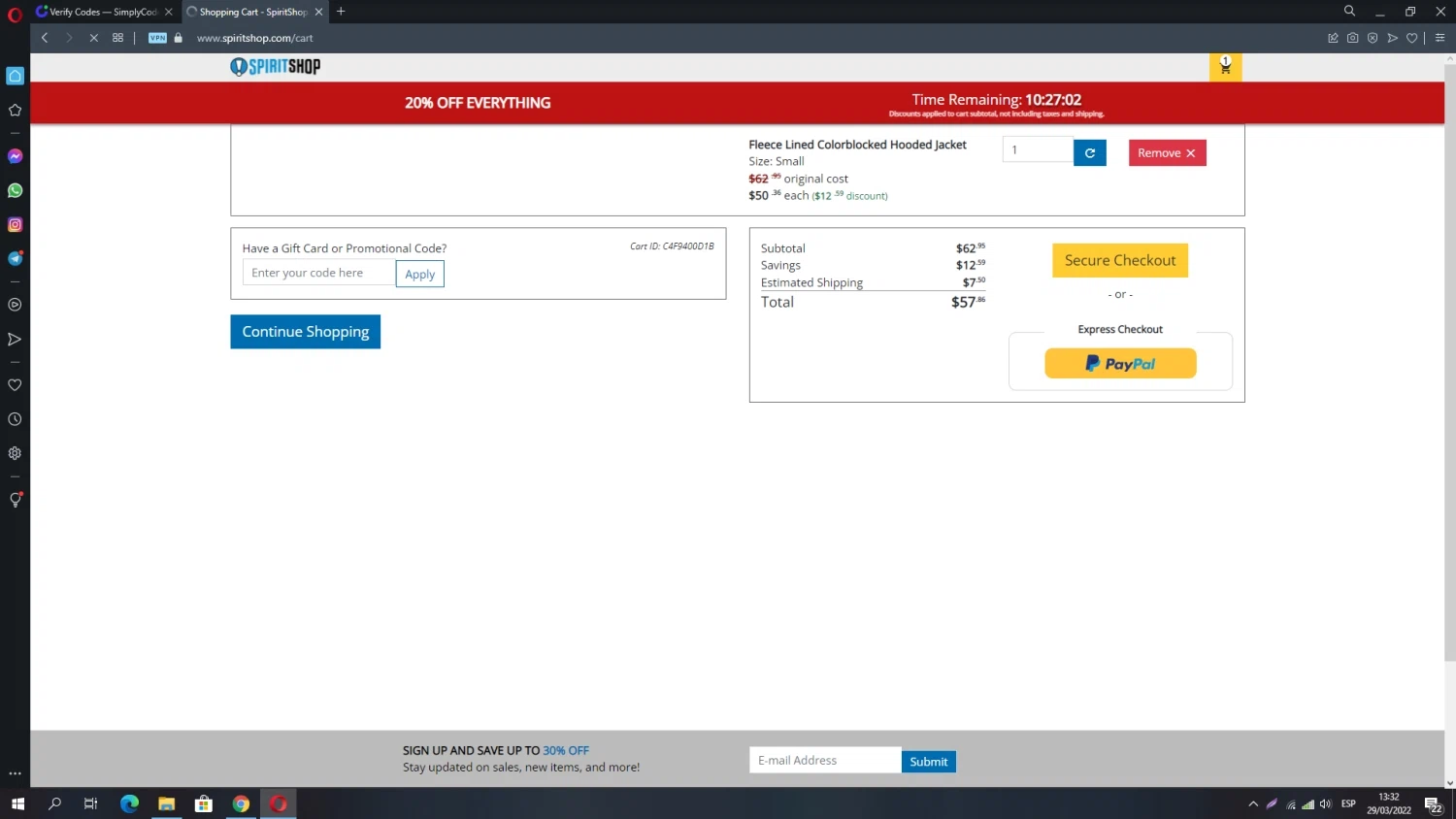Open a new browser tab

(x=341, y=12)
